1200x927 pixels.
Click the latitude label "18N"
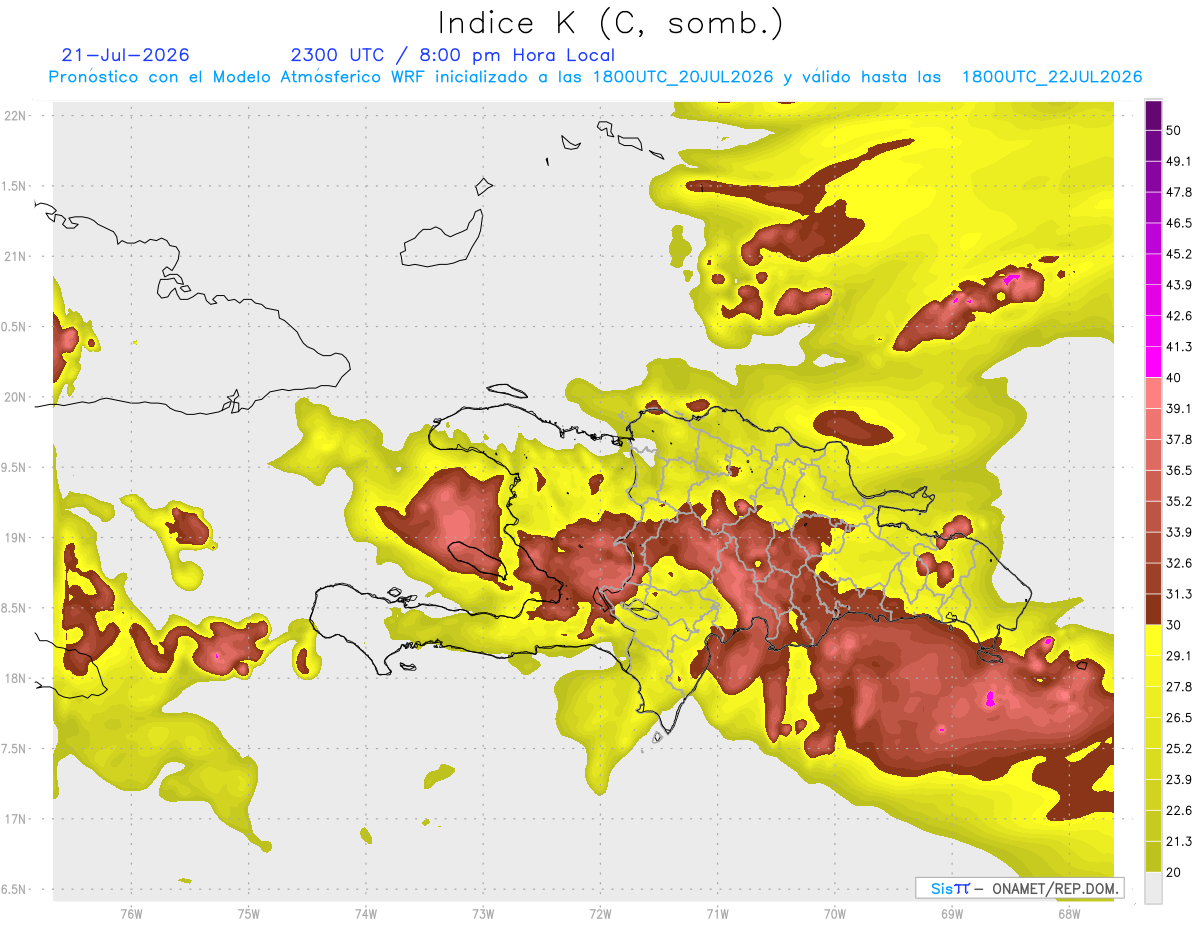click(x=16, y=678)
